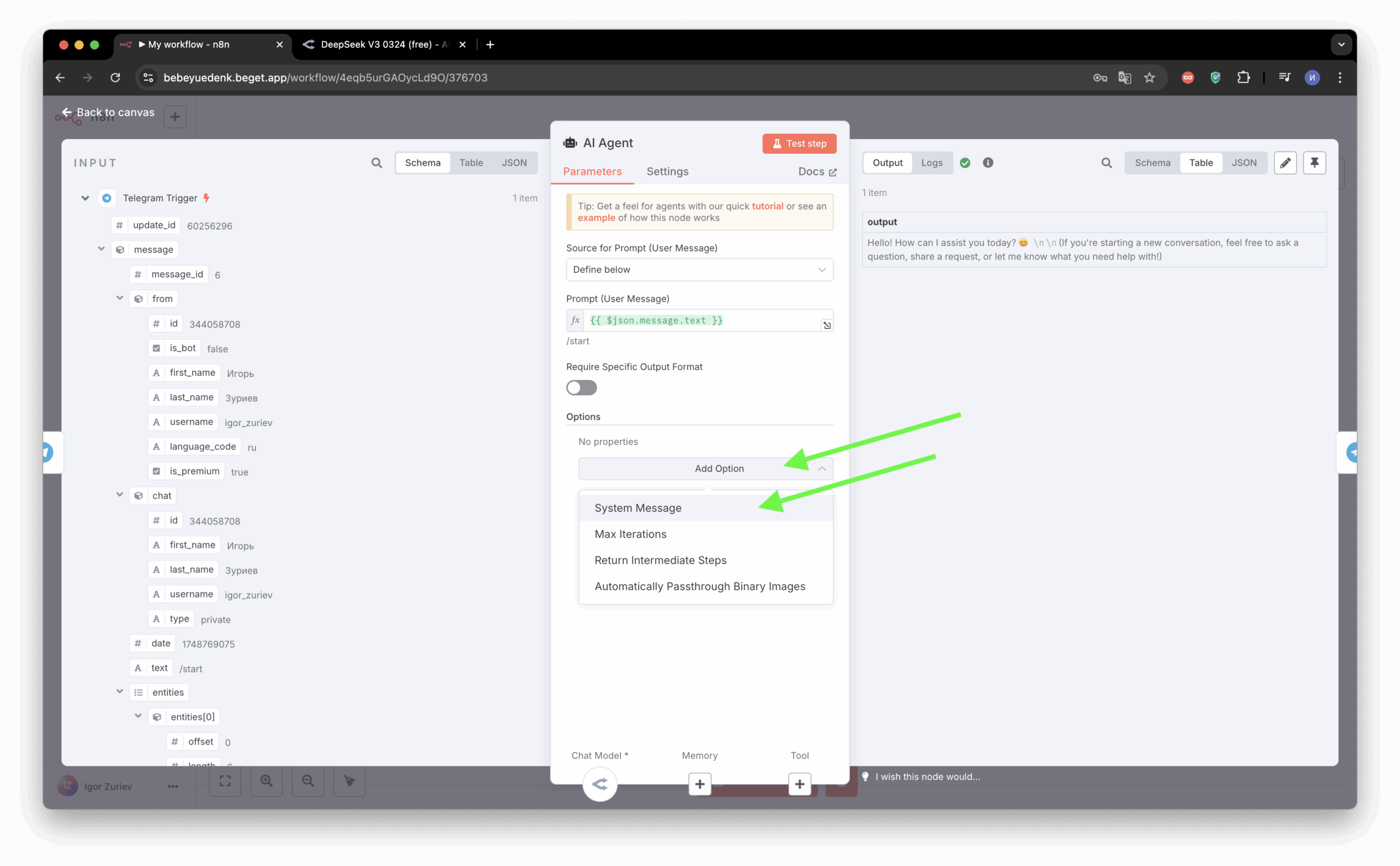Screen dimensions: 1400x866
Task: Choose Max Iterations from option list
Action: [631, 534]
